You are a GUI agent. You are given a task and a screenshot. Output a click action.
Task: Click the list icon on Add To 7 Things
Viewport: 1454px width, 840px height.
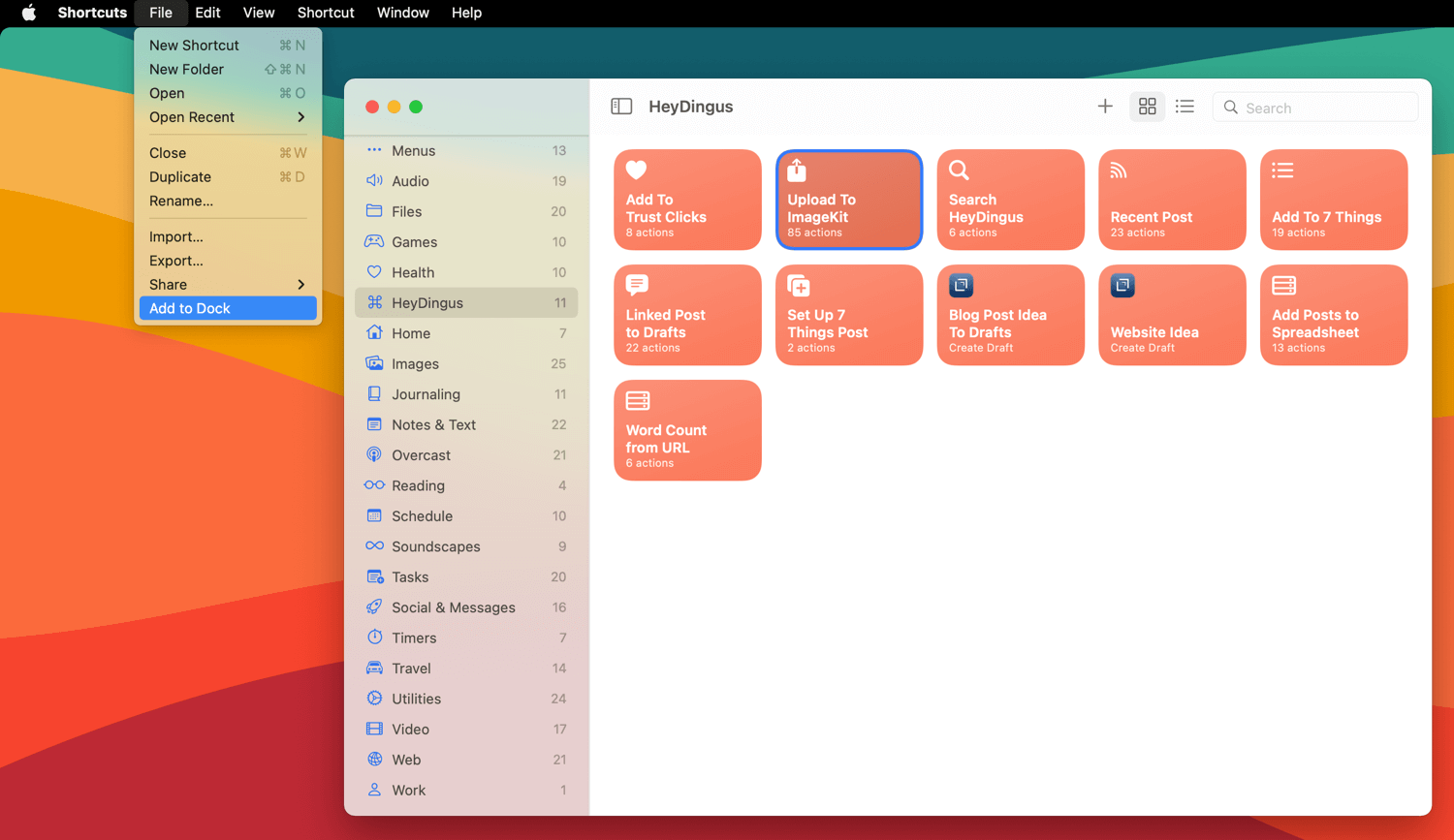pyautogui.click(x=1282, y=171)
